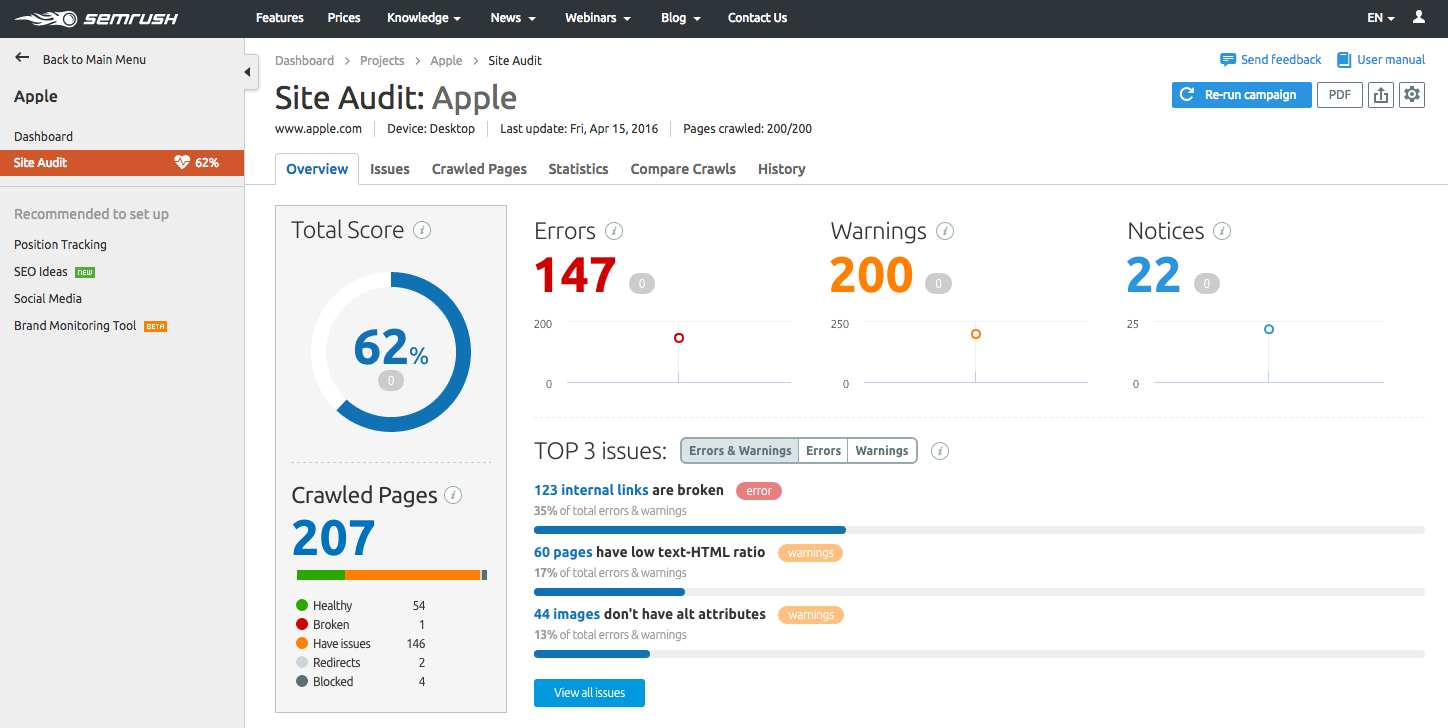Expand the News dropdown
The width and height of the screenshot is (1448, 728).
(513, 18)
